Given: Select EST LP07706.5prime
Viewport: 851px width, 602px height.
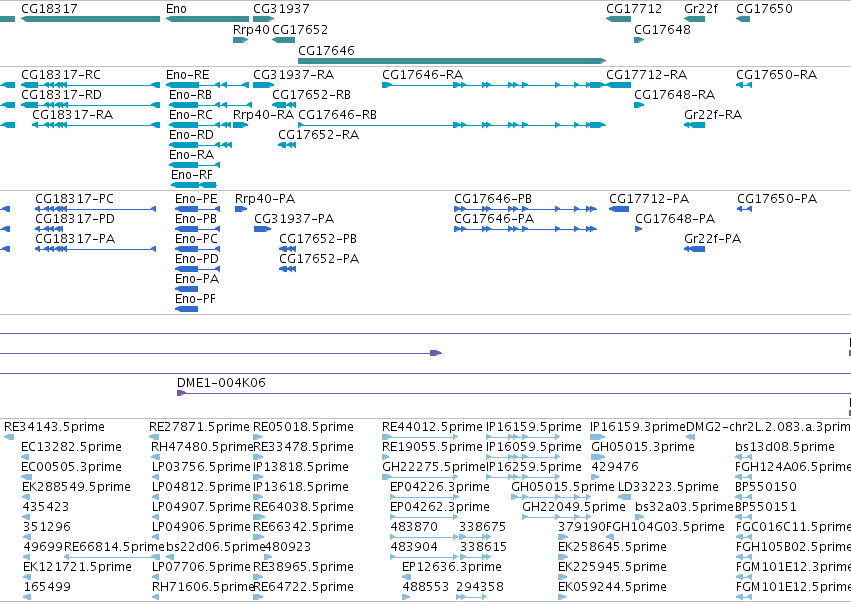Looking at the screenshot, I should 201,567.
